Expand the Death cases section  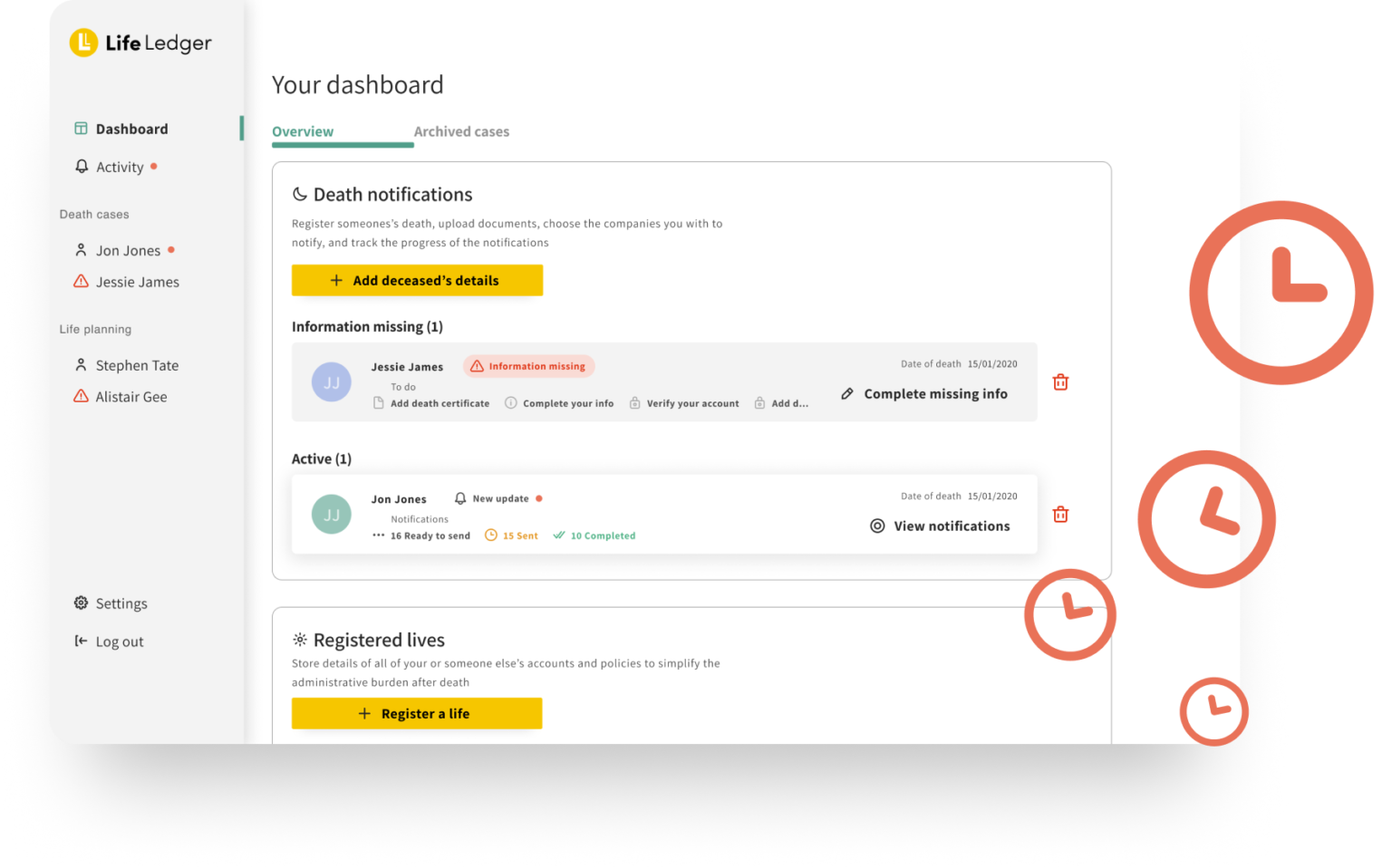[93, 214]
